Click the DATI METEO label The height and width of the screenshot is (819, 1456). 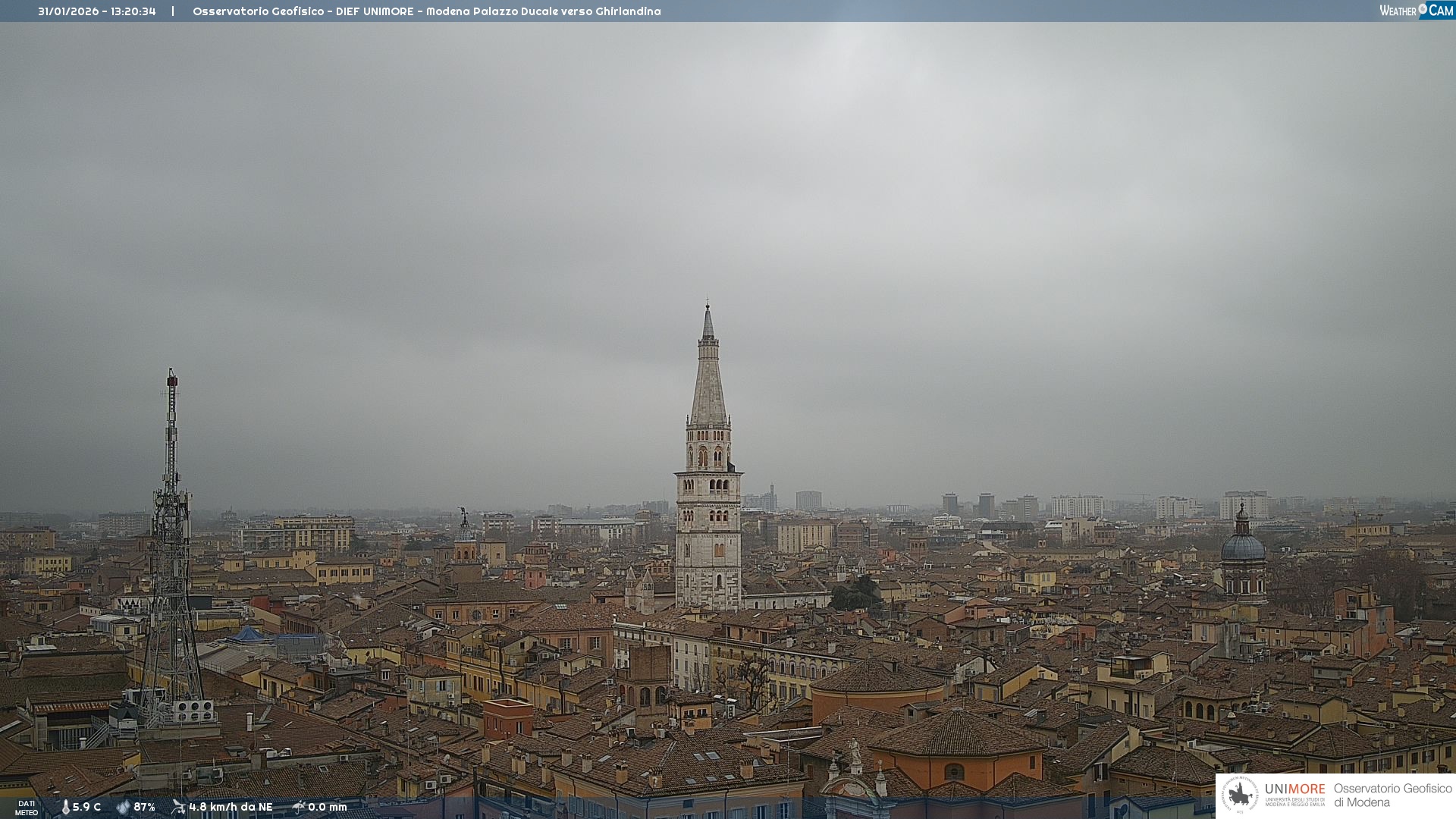(x=27, y=808)
